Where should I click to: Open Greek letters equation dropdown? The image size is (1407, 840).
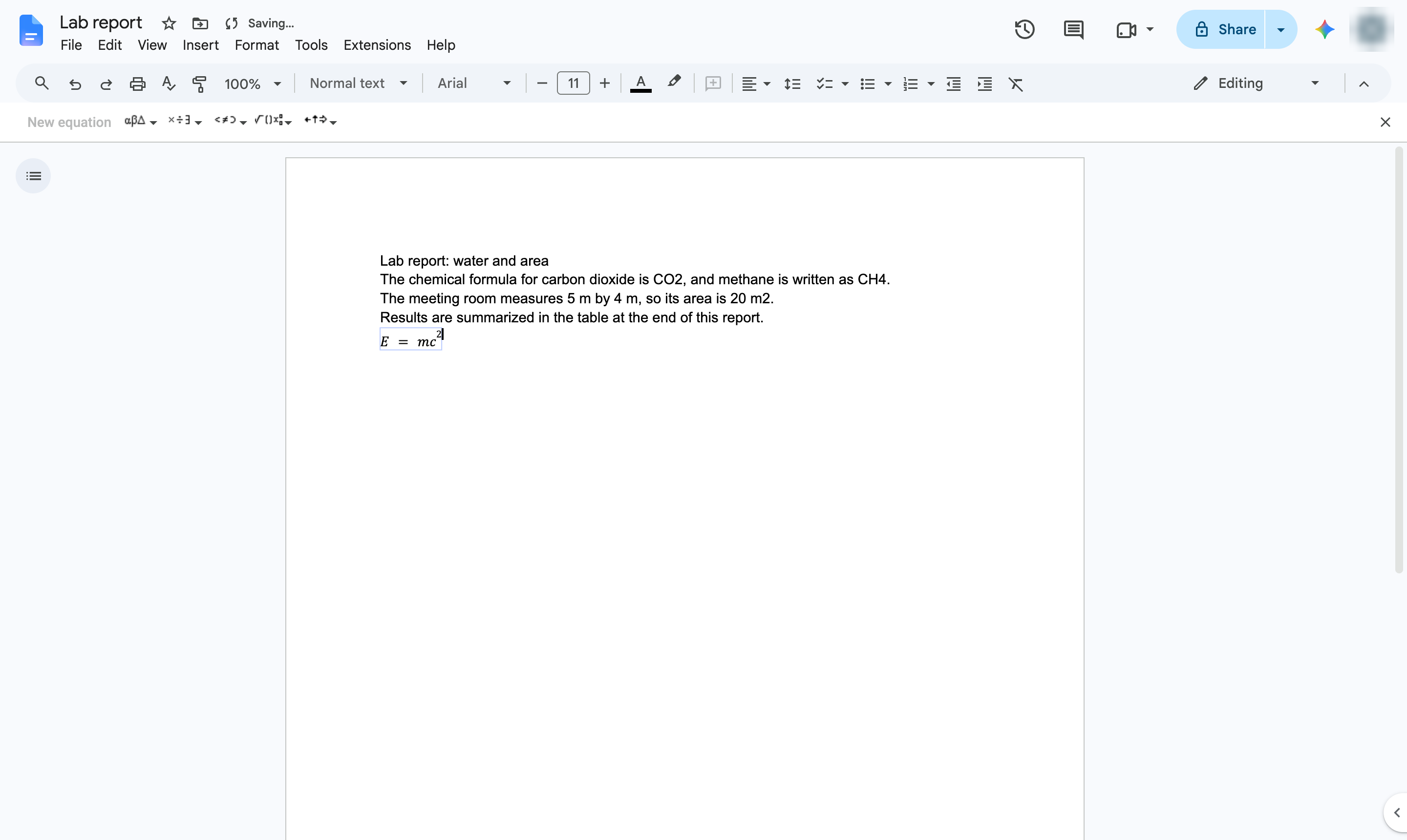(140, 121)
